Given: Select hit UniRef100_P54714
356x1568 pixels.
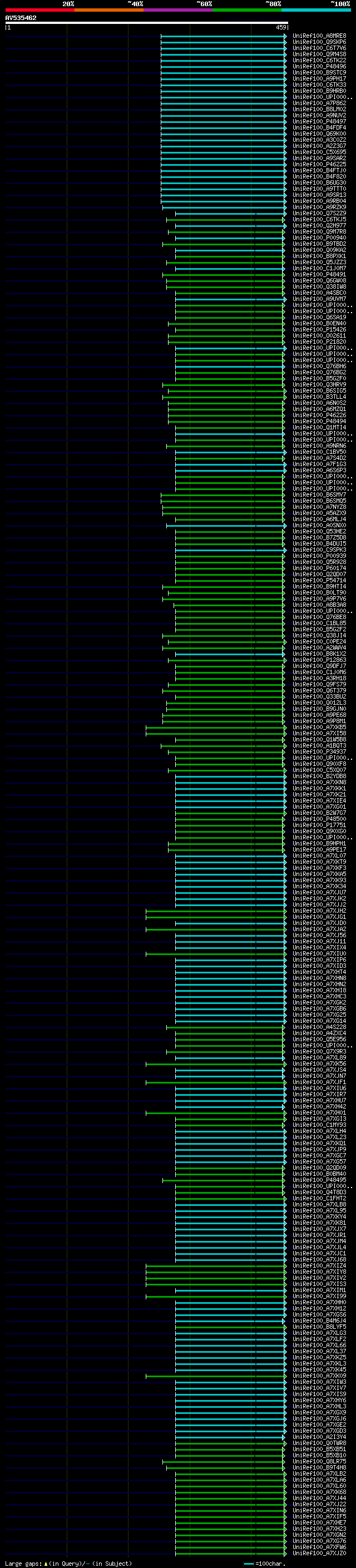Looking at the screenshot, I should [x=319, y=580].
